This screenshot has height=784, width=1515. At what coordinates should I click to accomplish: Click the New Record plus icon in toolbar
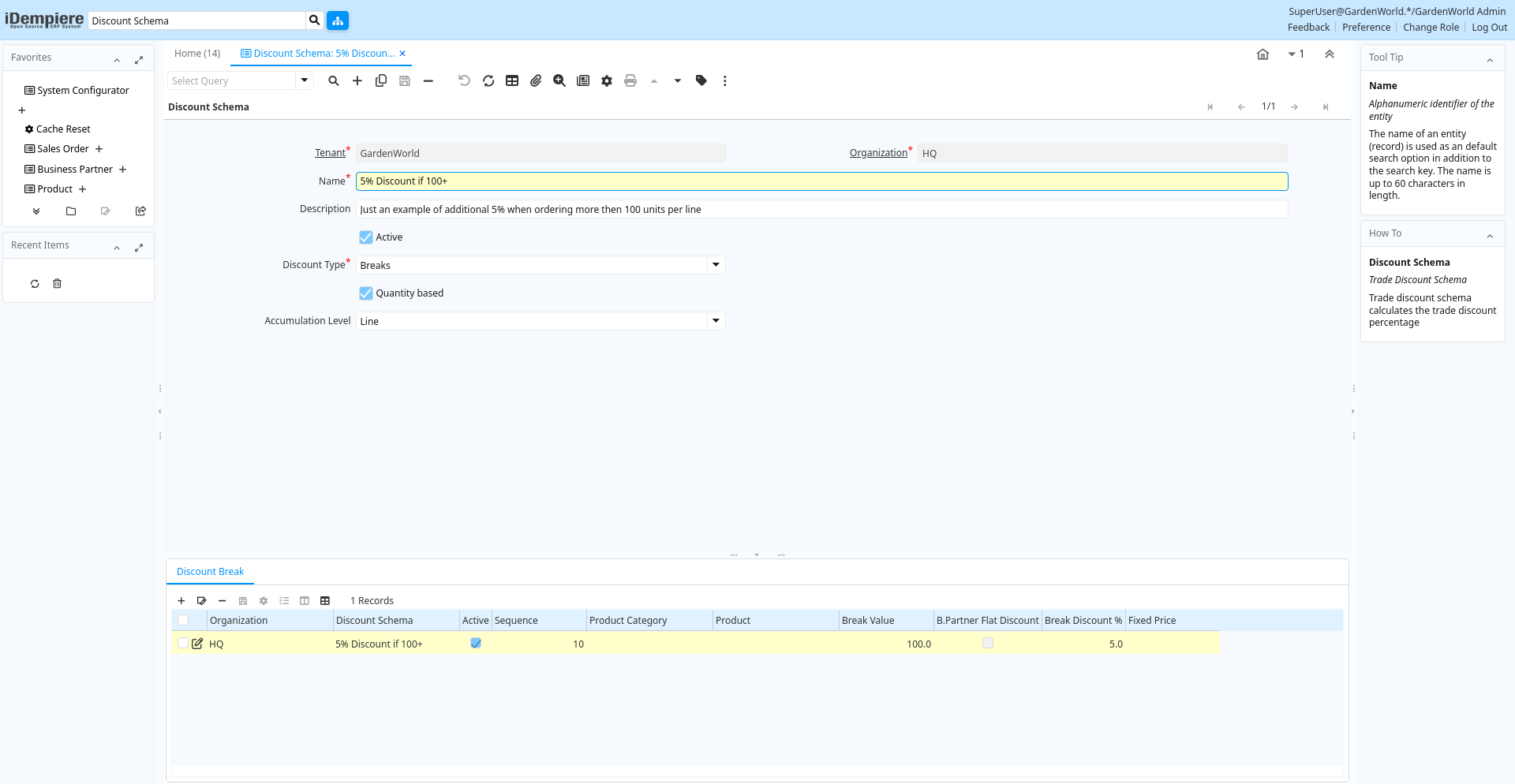coord(357,80)
